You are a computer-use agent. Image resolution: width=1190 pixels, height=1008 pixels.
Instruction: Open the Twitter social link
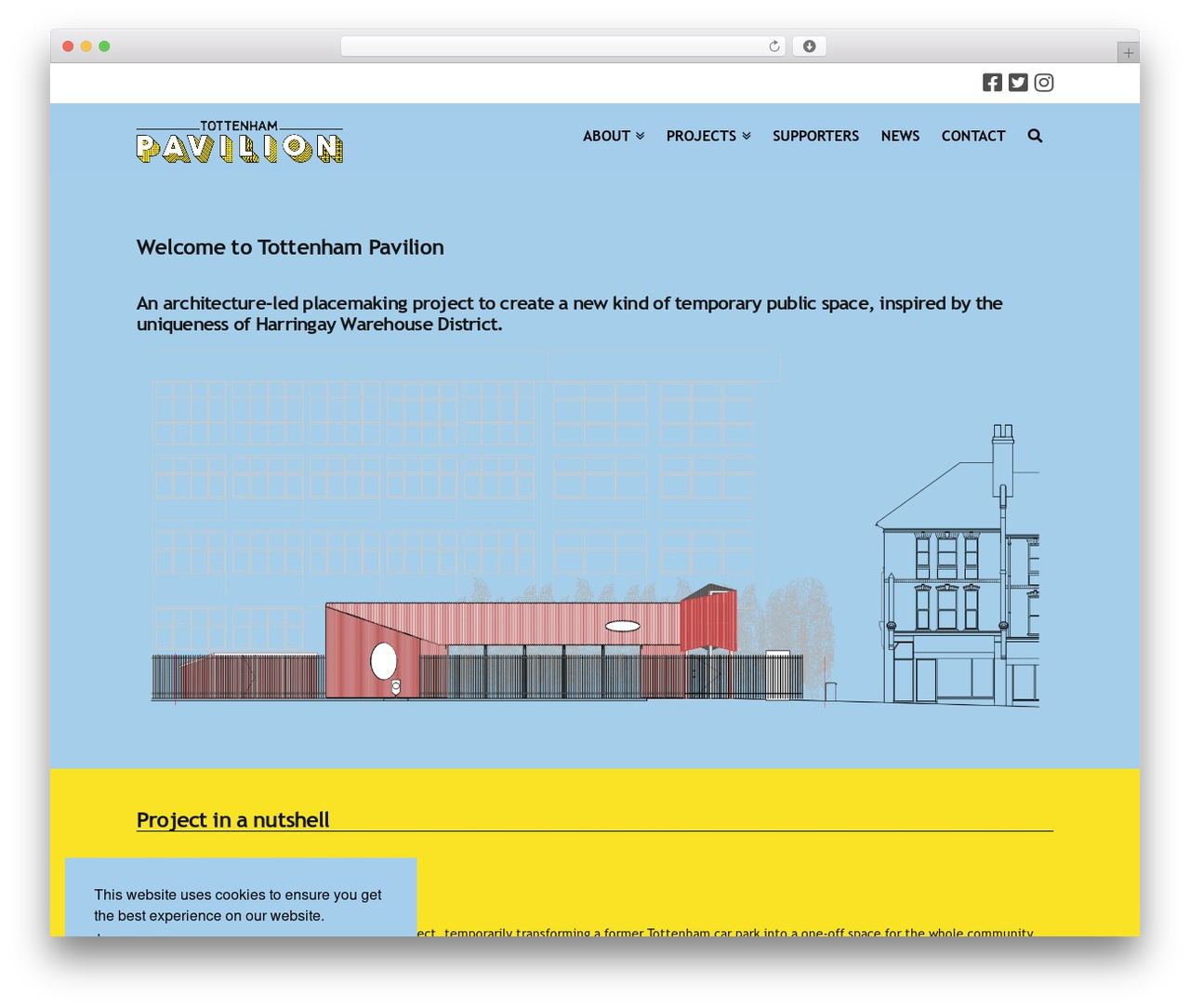(1018, 83)
